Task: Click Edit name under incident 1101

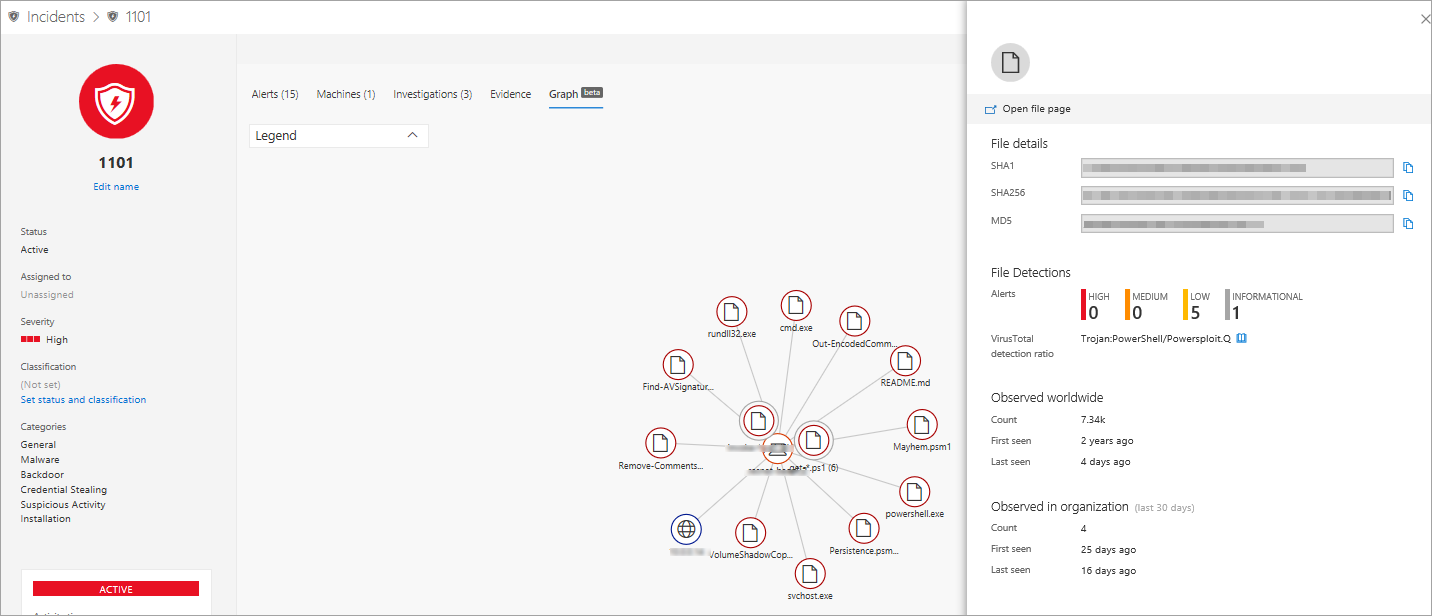Action: [x=116, y=187]
